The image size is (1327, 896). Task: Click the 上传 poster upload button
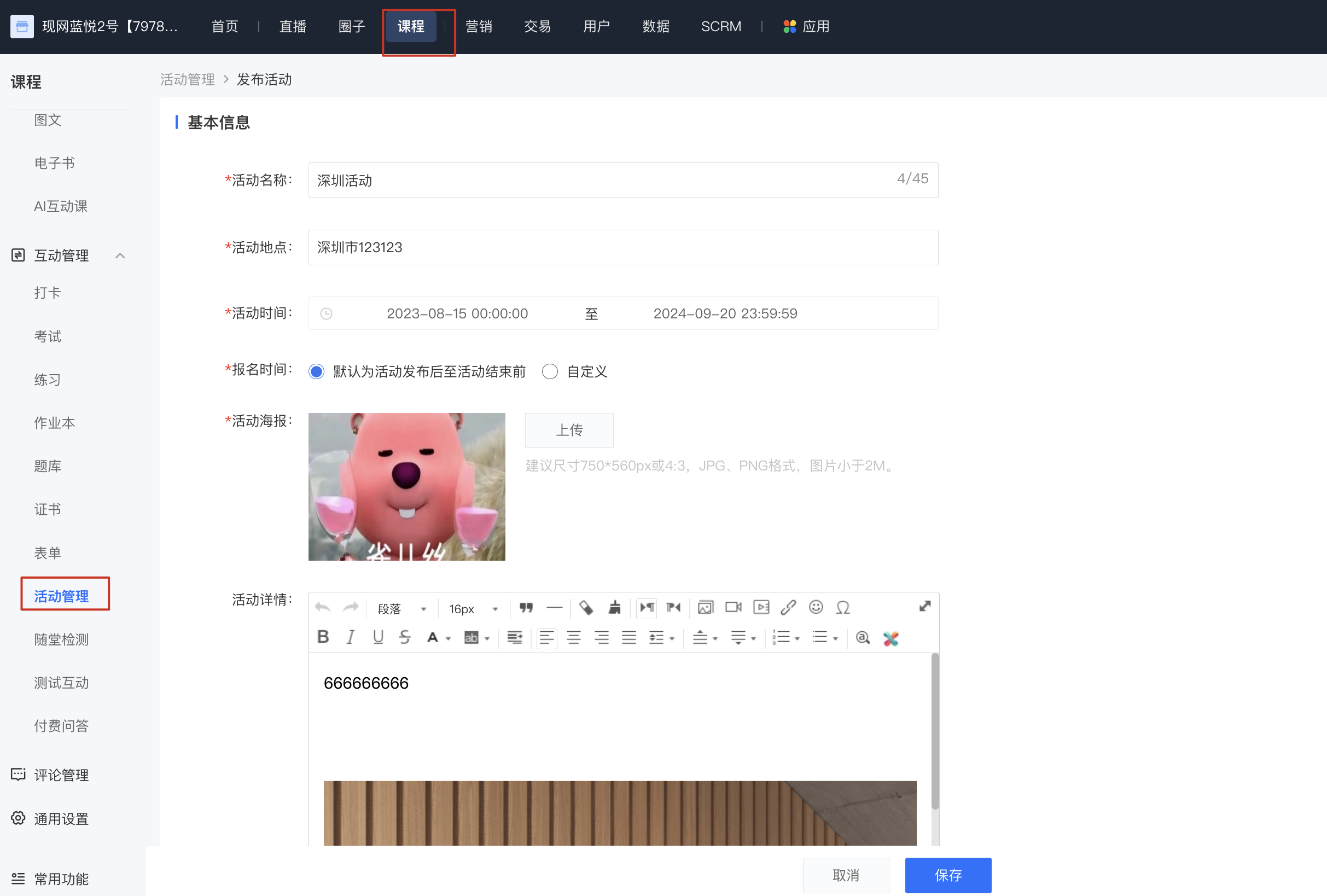click(x=569, y=430)
